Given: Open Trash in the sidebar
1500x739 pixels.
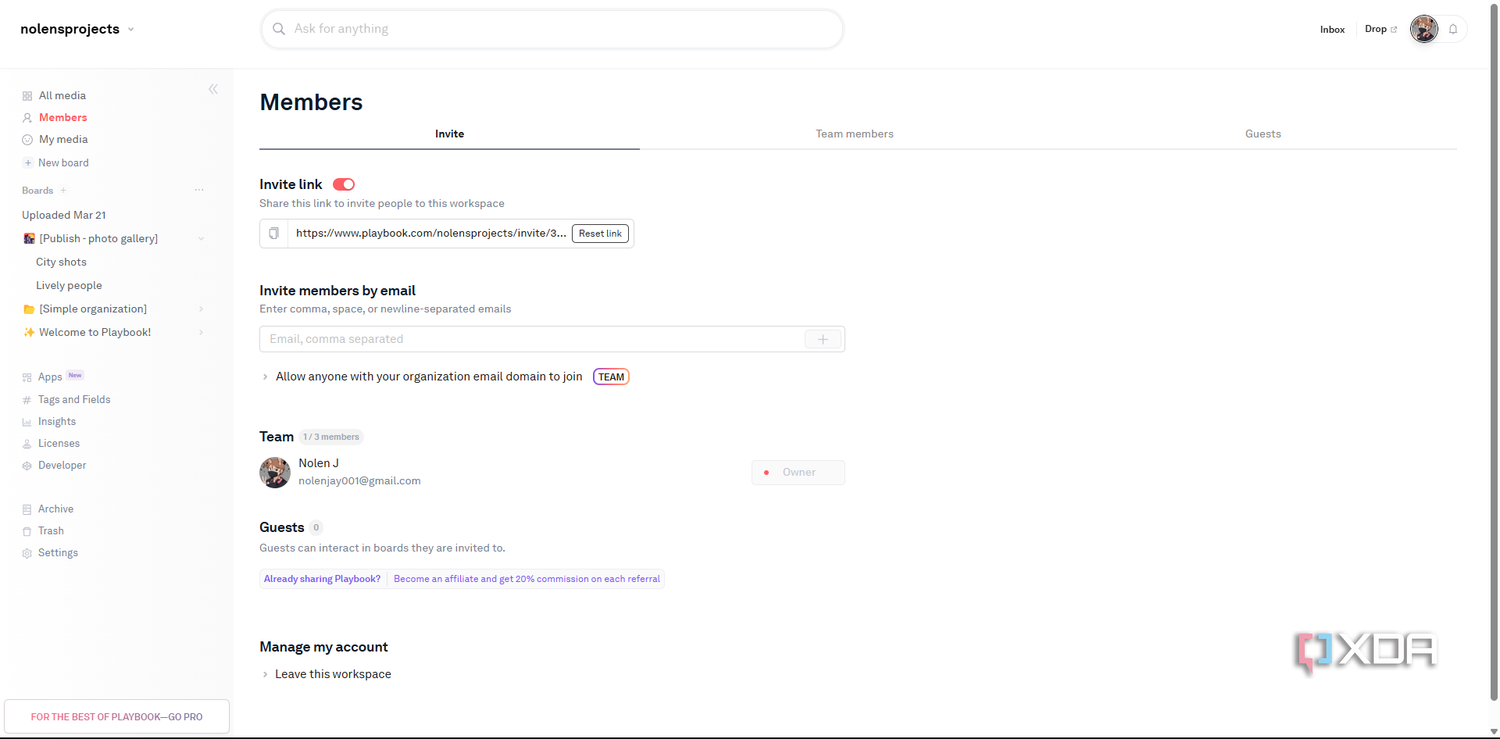Looking at the screenshot, I should 51,531.
